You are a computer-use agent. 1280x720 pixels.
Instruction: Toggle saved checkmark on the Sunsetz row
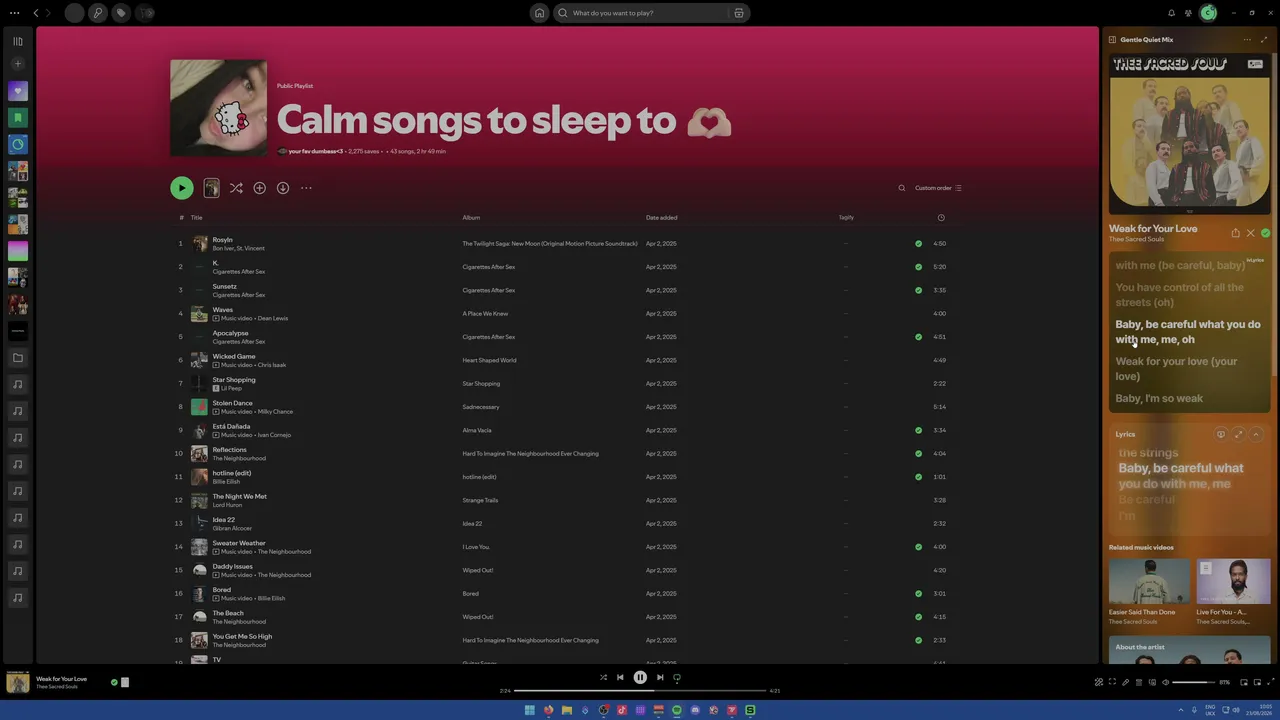tap(918, 290)
